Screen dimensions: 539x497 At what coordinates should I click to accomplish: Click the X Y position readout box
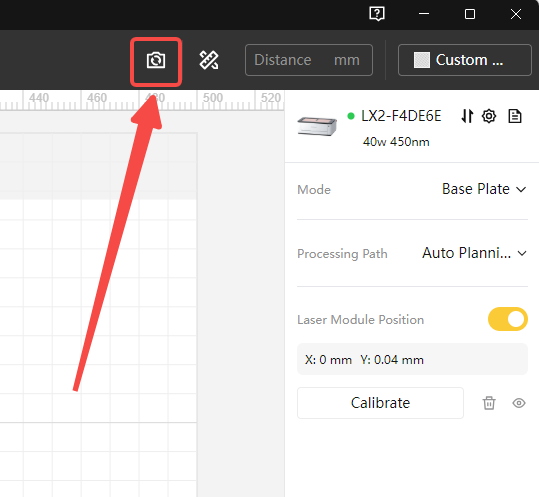pyautogui.click(x=412, y=360)
